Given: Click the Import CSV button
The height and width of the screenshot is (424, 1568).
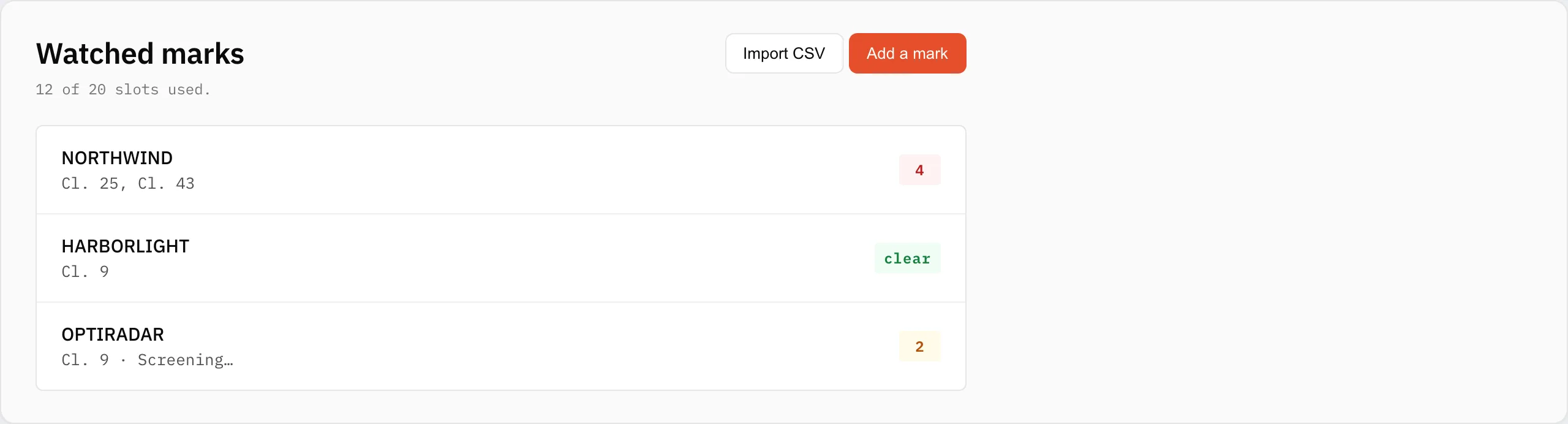Looking at the screenshot, I should (x=784, y=53).
